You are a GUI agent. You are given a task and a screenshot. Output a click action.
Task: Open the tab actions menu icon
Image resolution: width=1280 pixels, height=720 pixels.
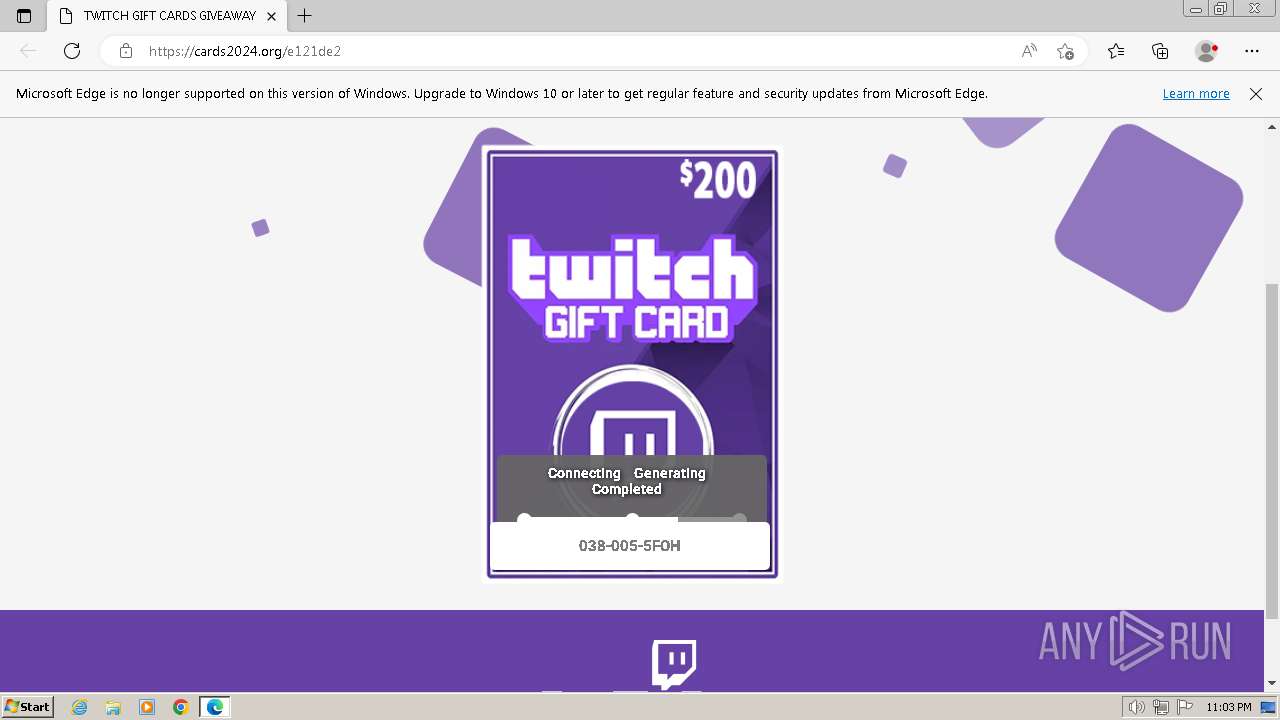(24, 16)
